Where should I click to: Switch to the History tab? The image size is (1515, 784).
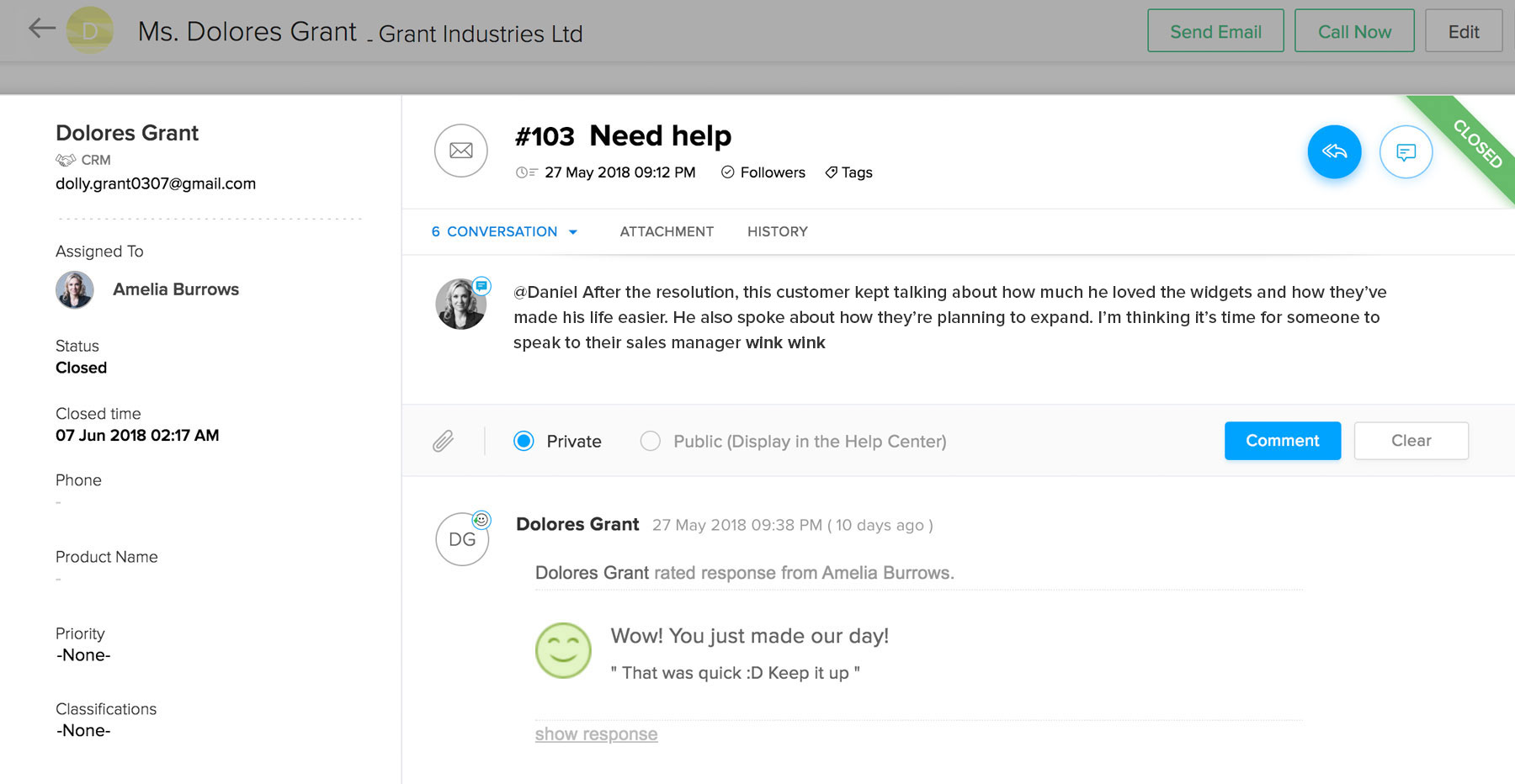coord(778,231)
